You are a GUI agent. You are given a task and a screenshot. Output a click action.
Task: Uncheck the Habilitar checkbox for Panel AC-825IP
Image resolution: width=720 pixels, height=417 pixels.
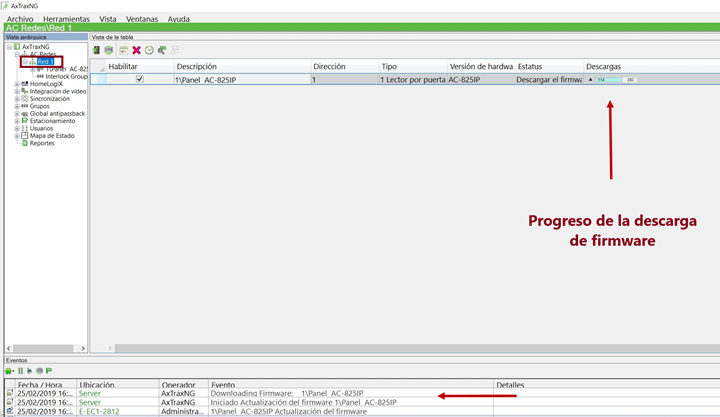coord(140,79)
